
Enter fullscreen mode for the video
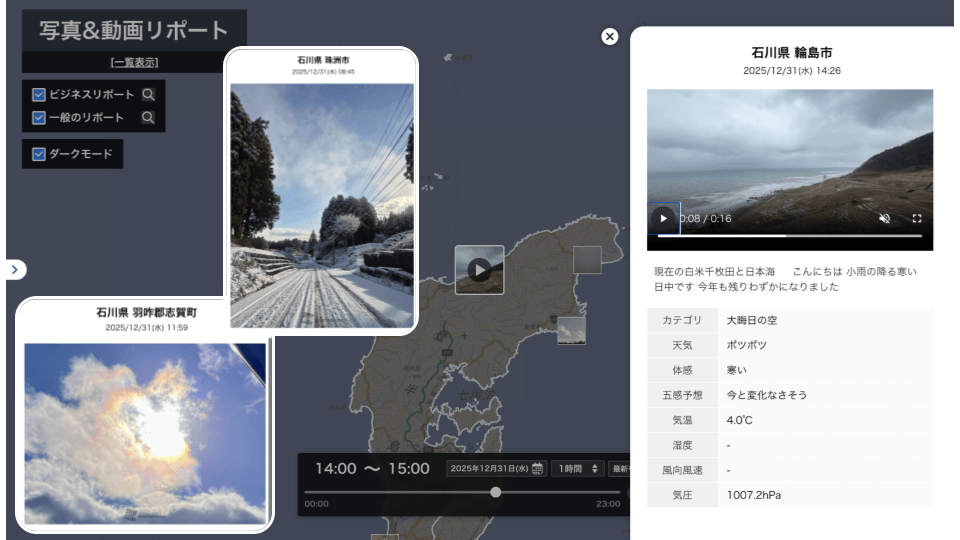pyautogui.click(x=917, y=218)
